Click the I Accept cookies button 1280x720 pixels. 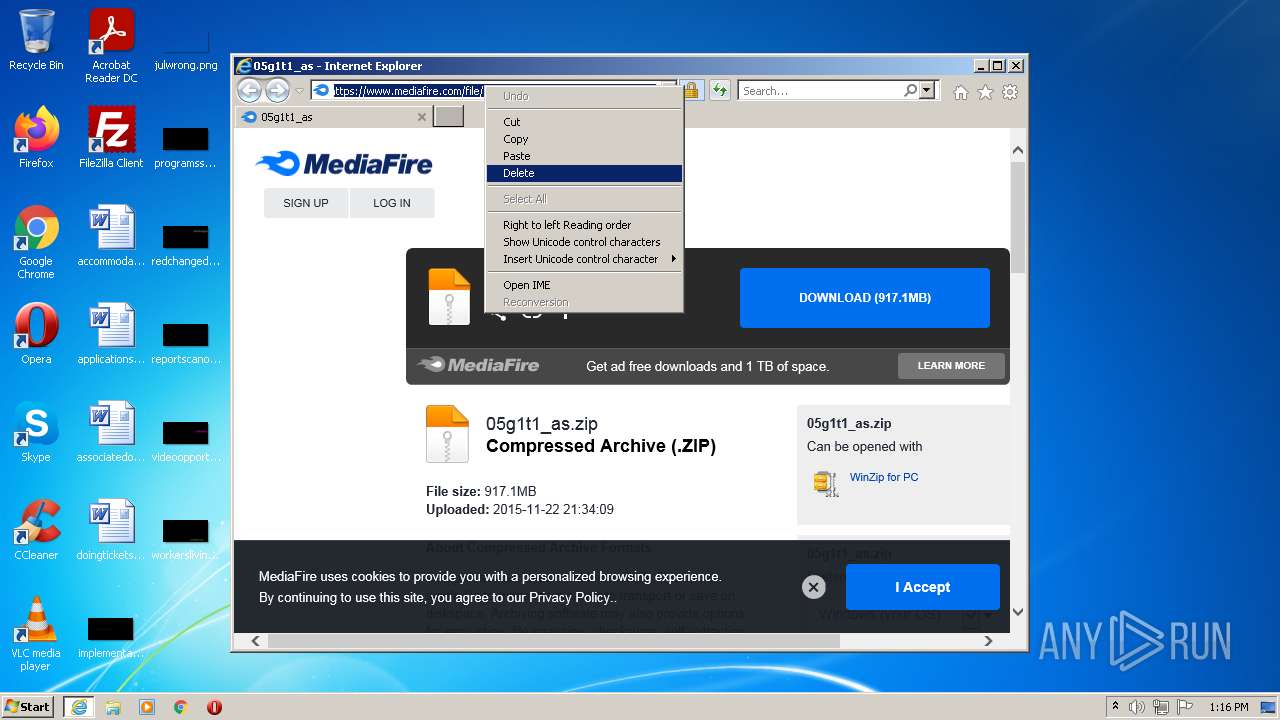point(923,587)
